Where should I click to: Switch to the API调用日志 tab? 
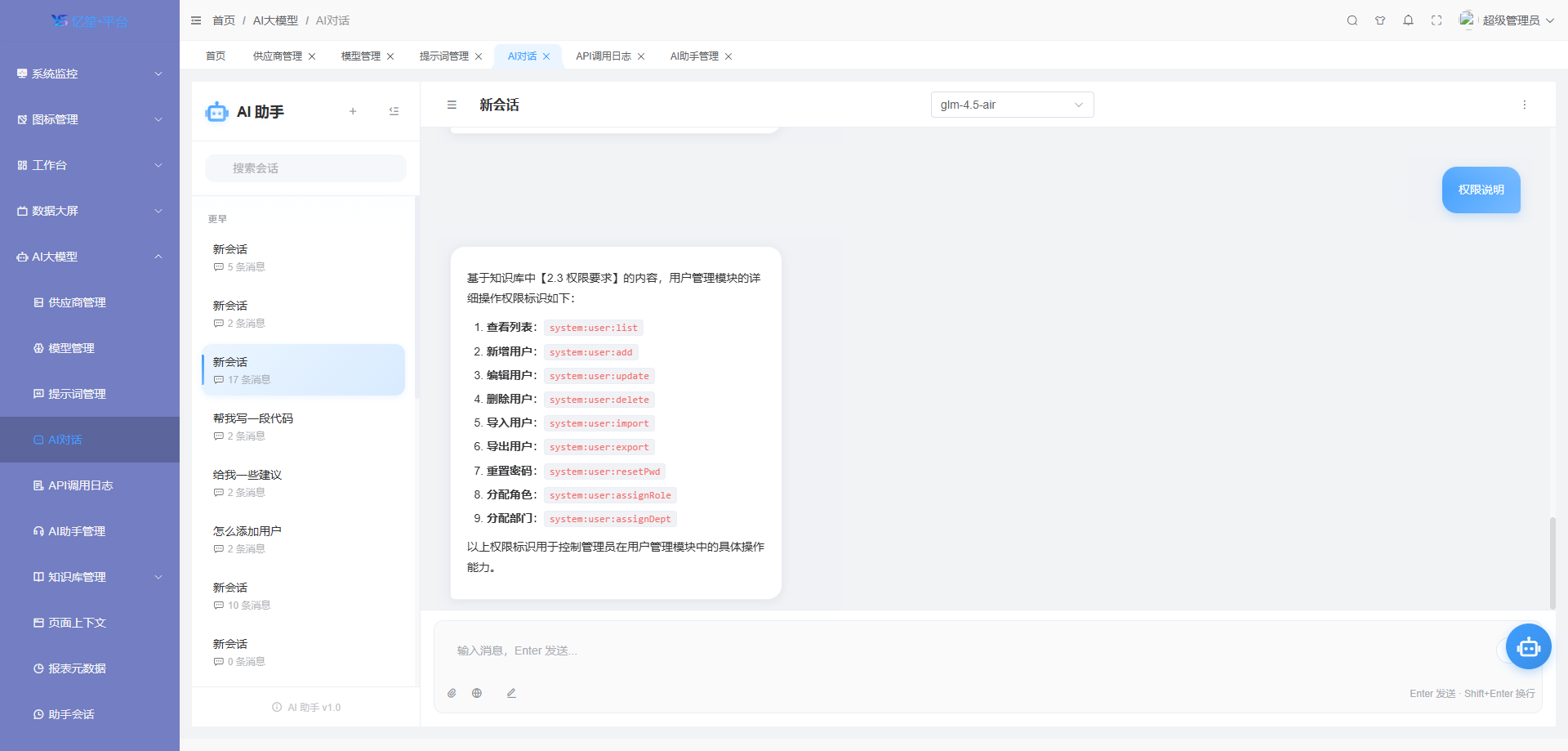click(x=604, y=56)
